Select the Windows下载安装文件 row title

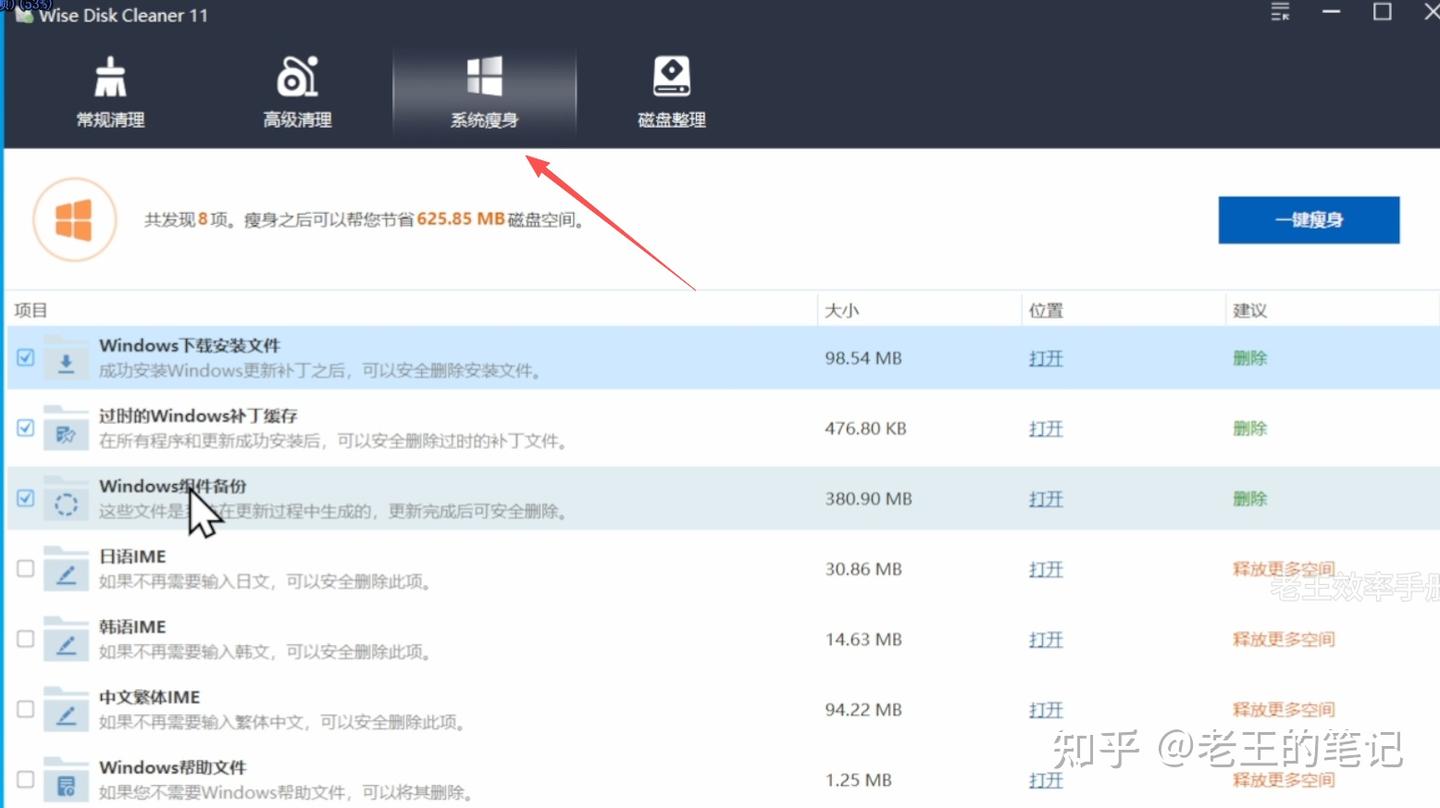190,345
